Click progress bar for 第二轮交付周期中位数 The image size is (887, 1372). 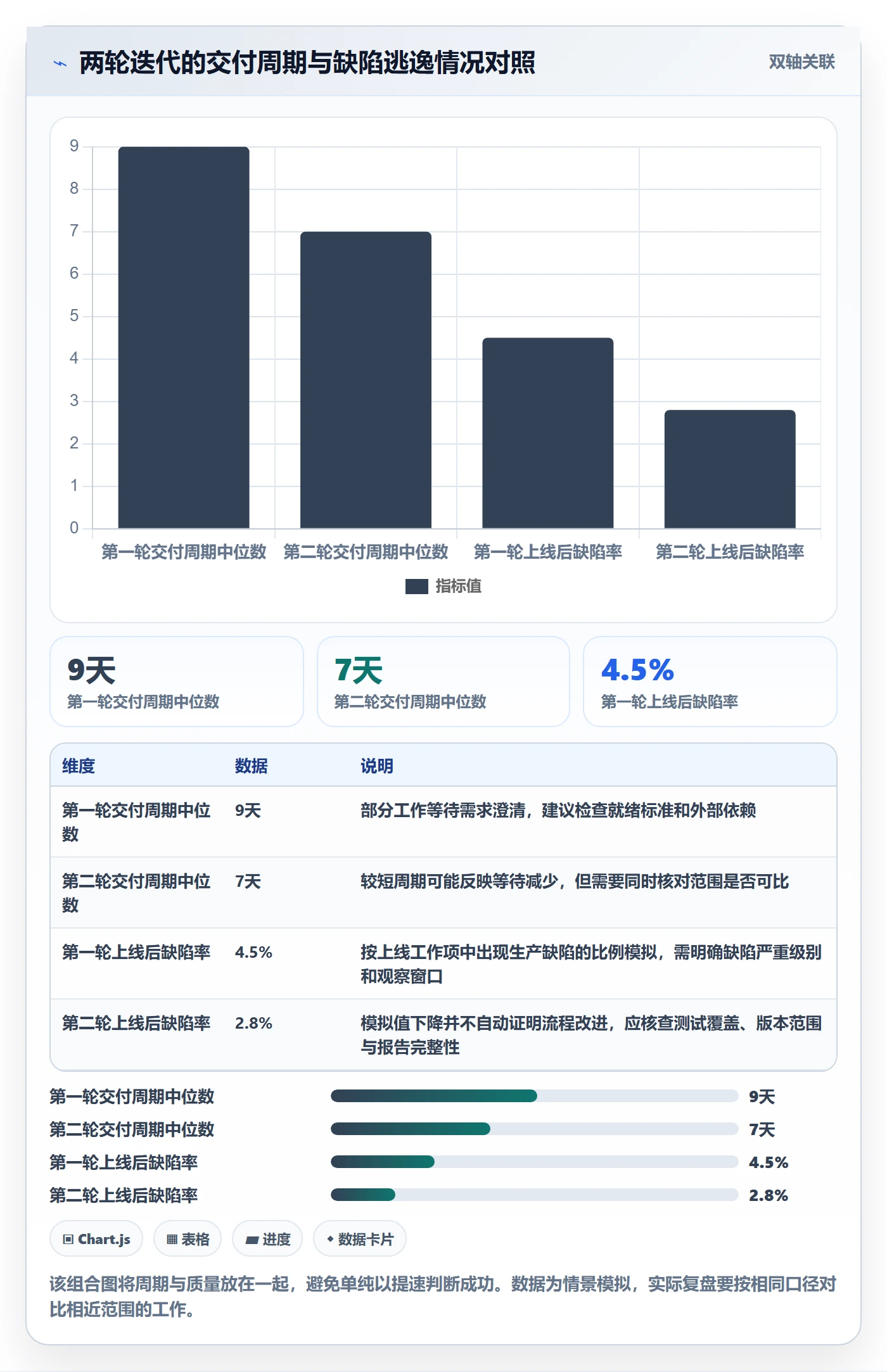click(535, 1129)
